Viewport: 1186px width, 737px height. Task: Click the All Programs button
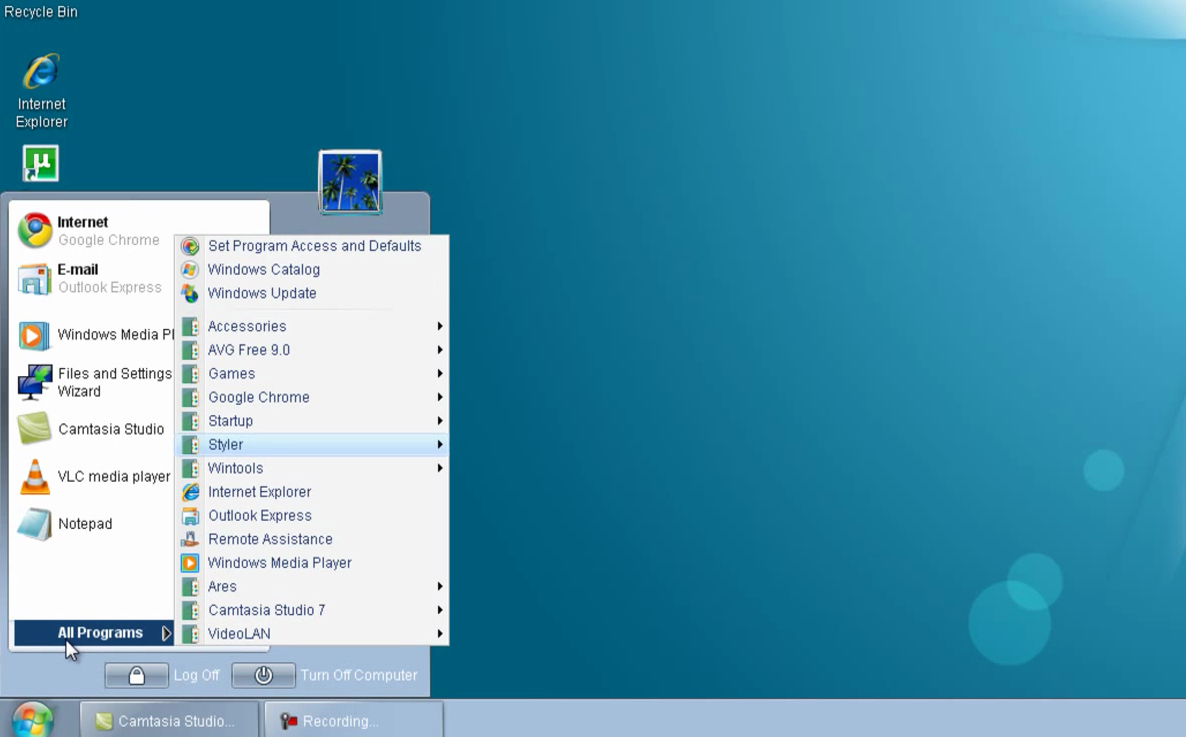(94, 633)
